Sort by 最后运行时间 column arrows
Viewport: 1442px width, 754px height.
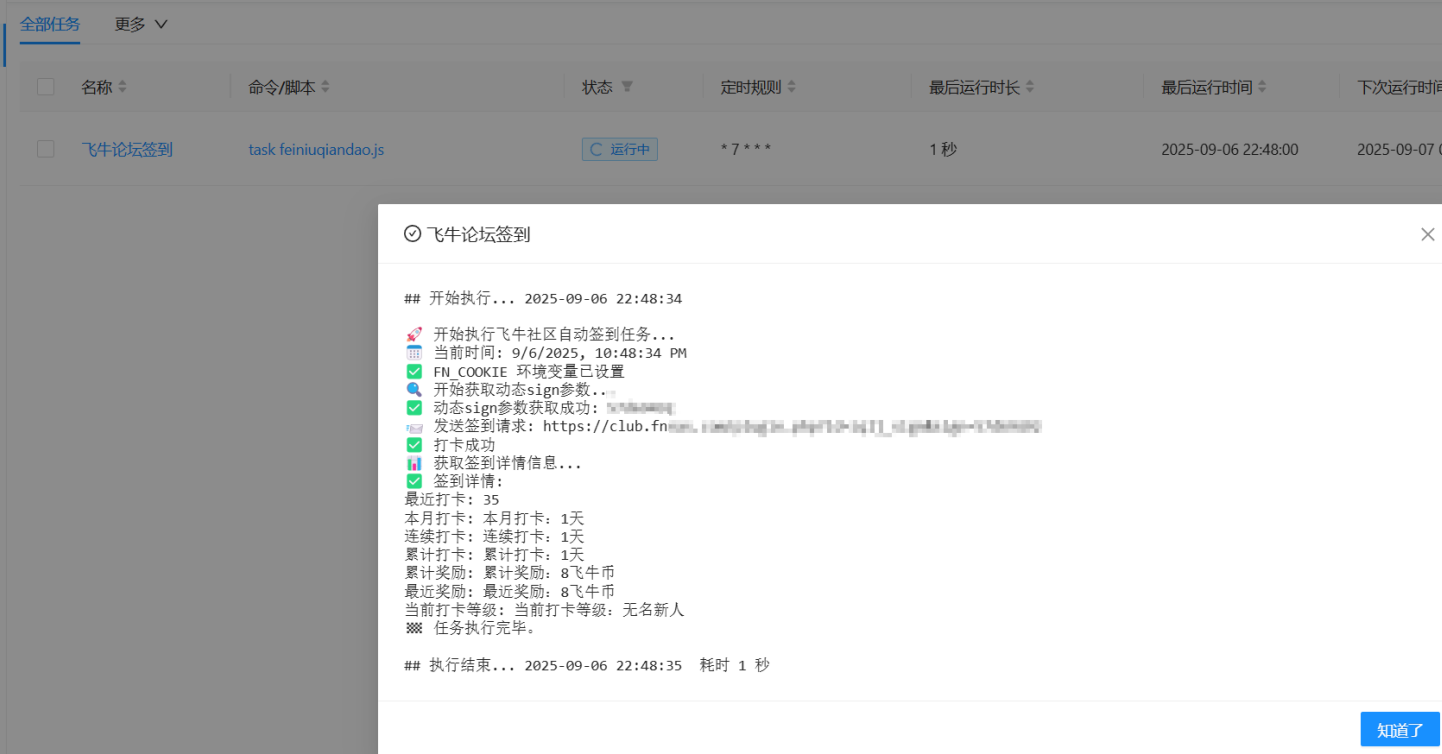pos(1262,88)
